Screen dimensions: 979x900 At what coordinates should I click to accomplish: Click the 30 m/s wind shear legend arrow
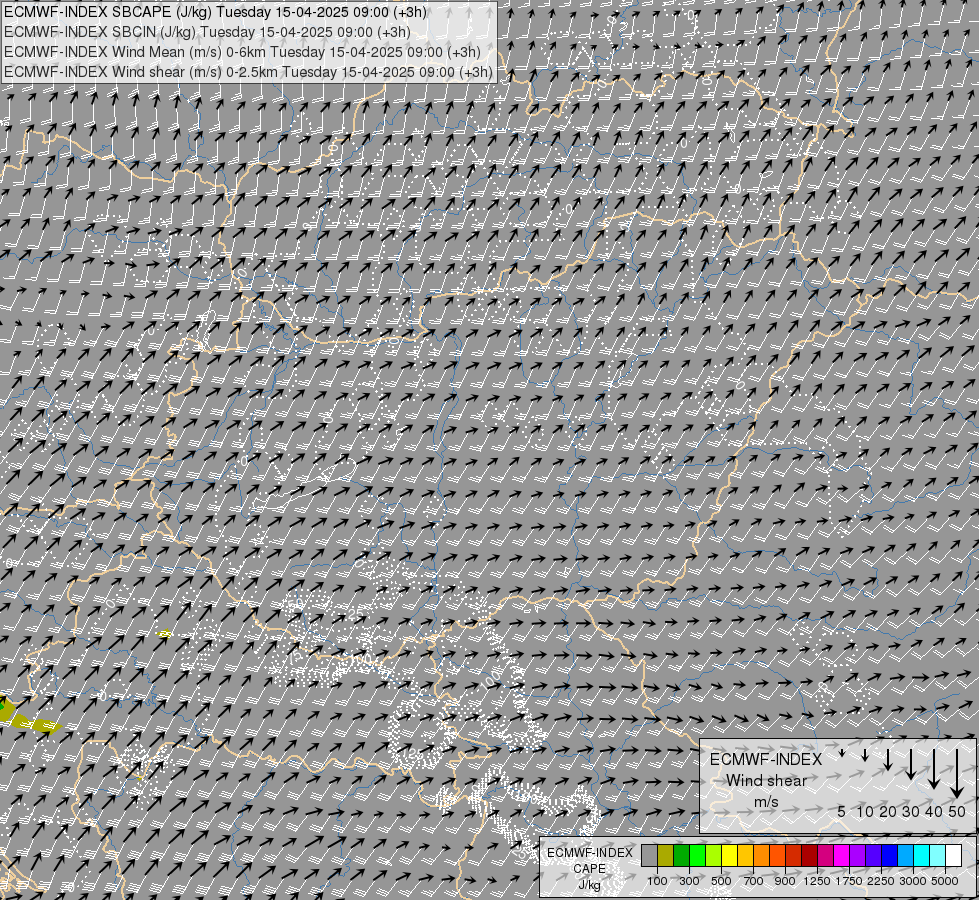911,764
